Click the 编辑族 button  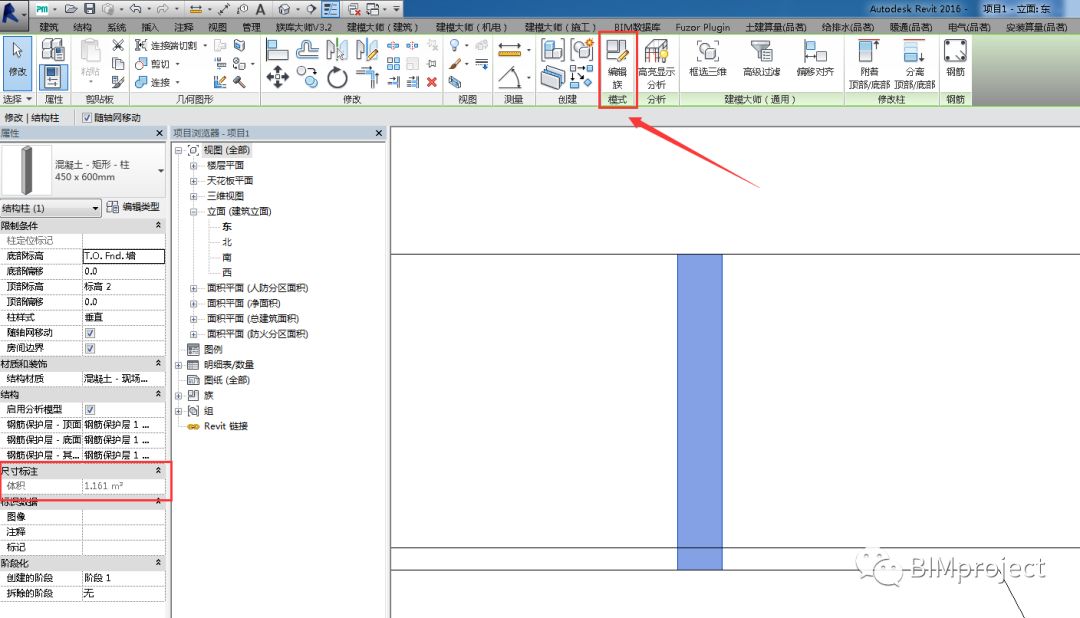pyautogui.click(x=617, y=64)
